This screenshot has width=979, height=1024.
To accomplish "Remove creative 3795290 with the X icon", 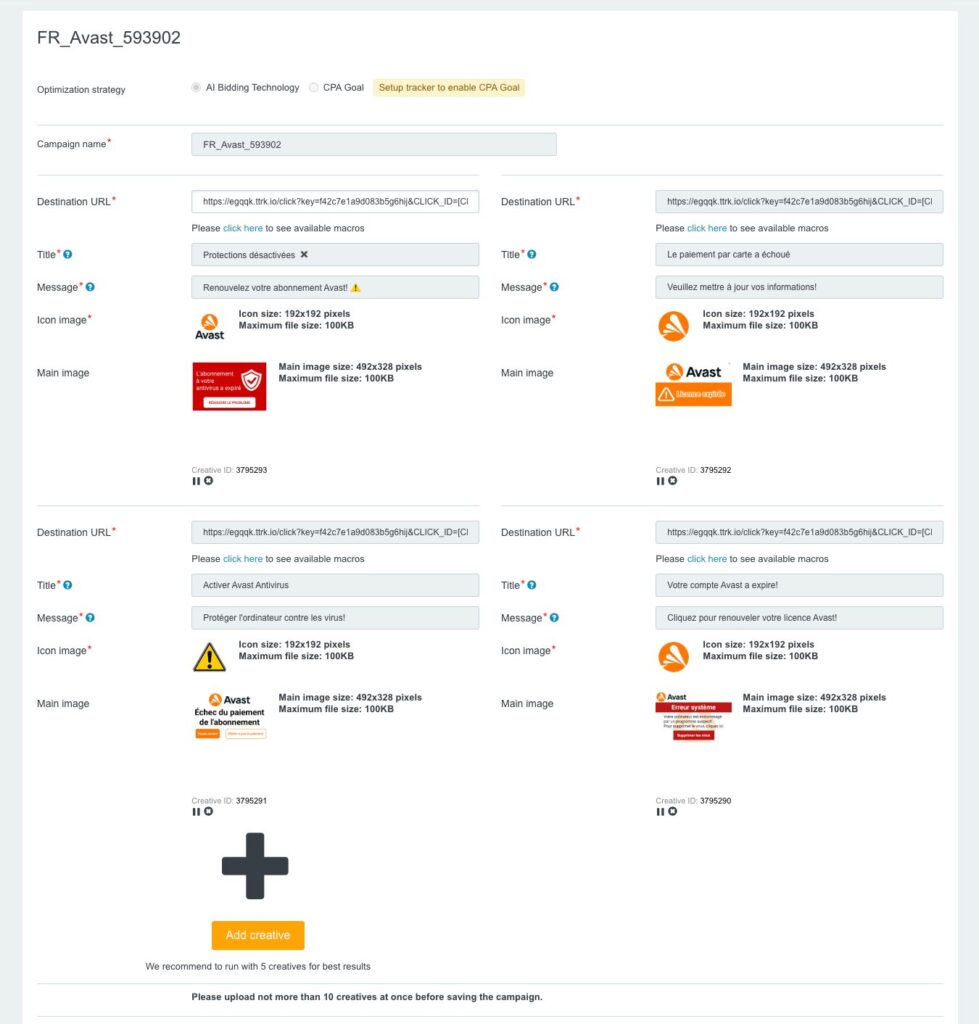I will (672, 811).
